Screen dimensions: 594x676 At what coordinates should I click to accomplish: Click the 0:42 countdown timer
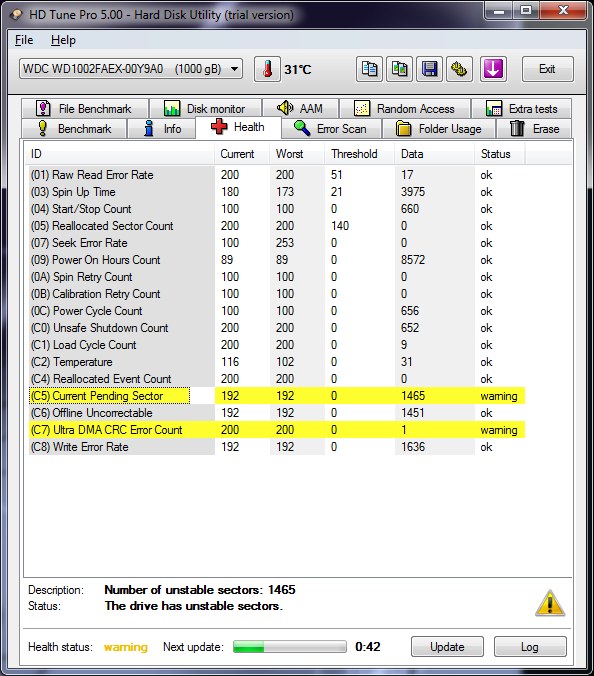pos(368,647)
